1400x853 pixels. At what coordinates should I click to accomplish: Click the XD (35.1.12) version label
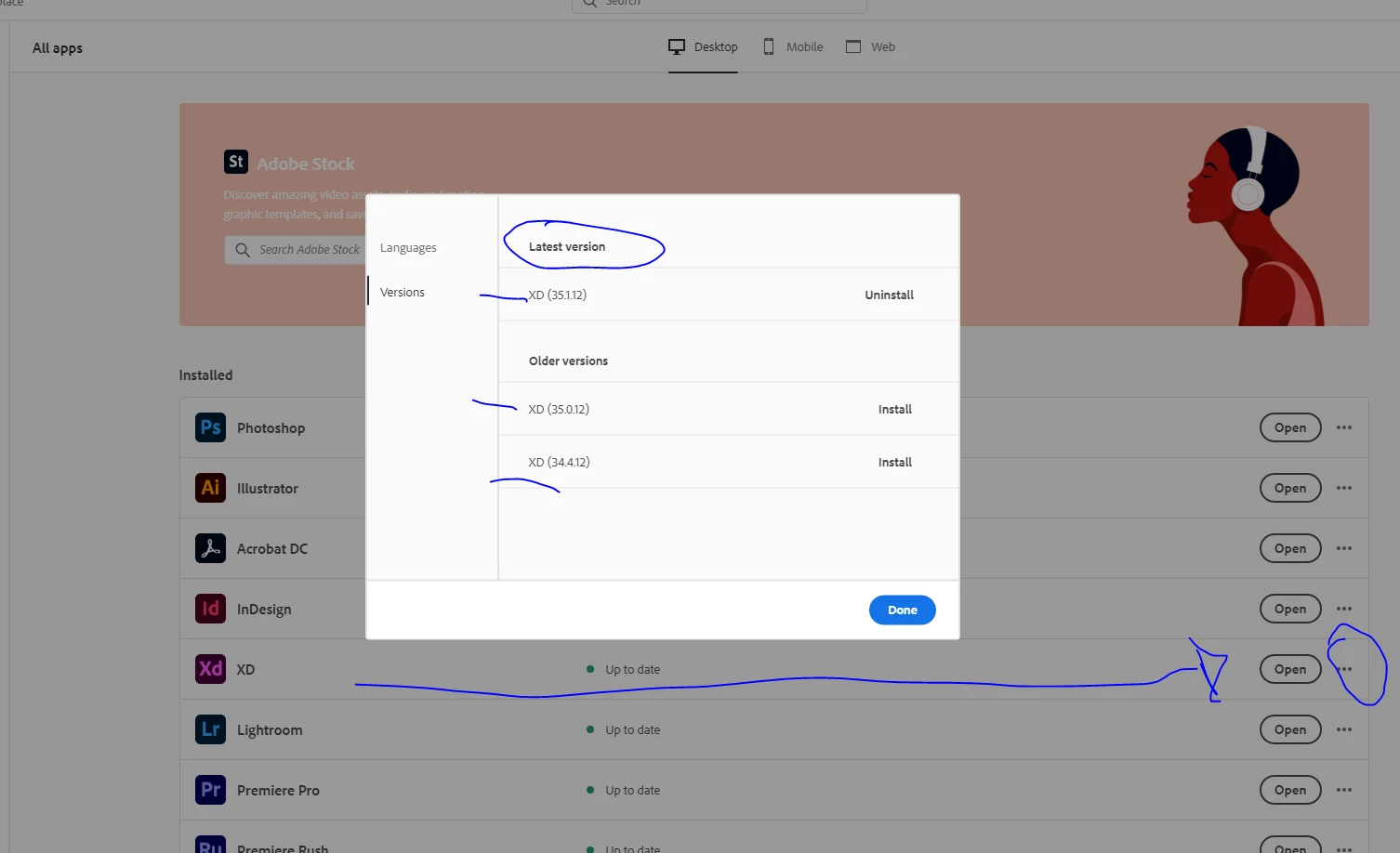[558, 295]
